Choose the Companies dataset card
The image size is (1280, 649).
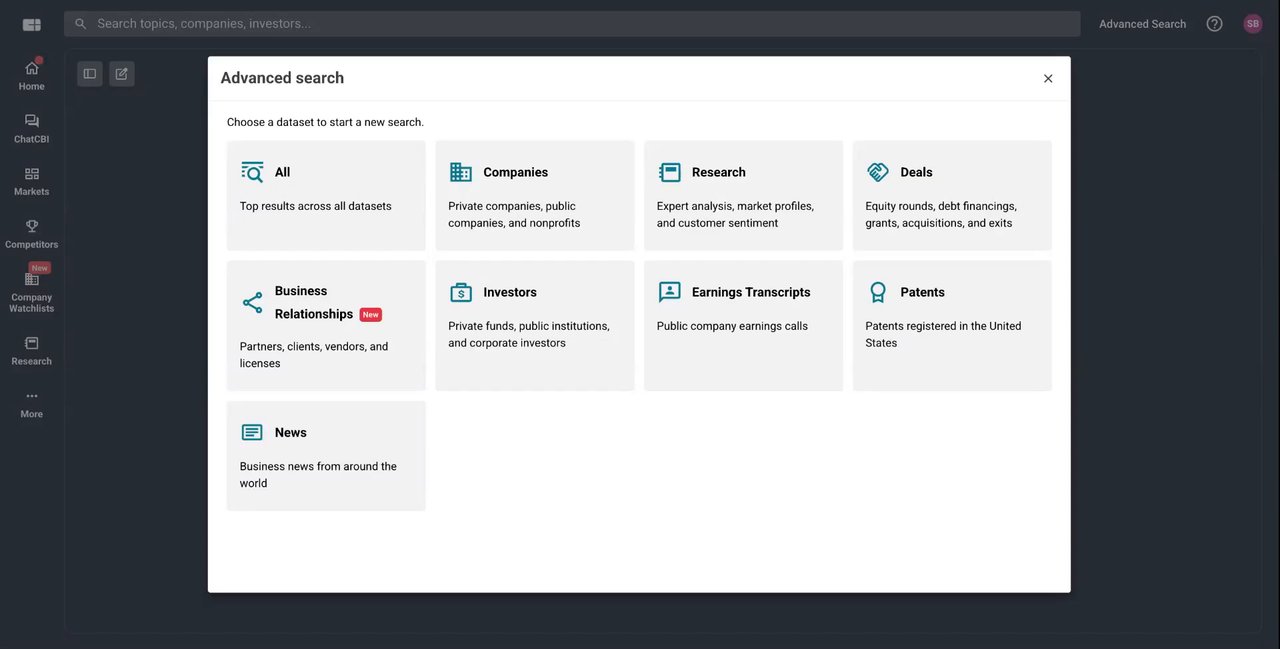(x=534, y=195)
